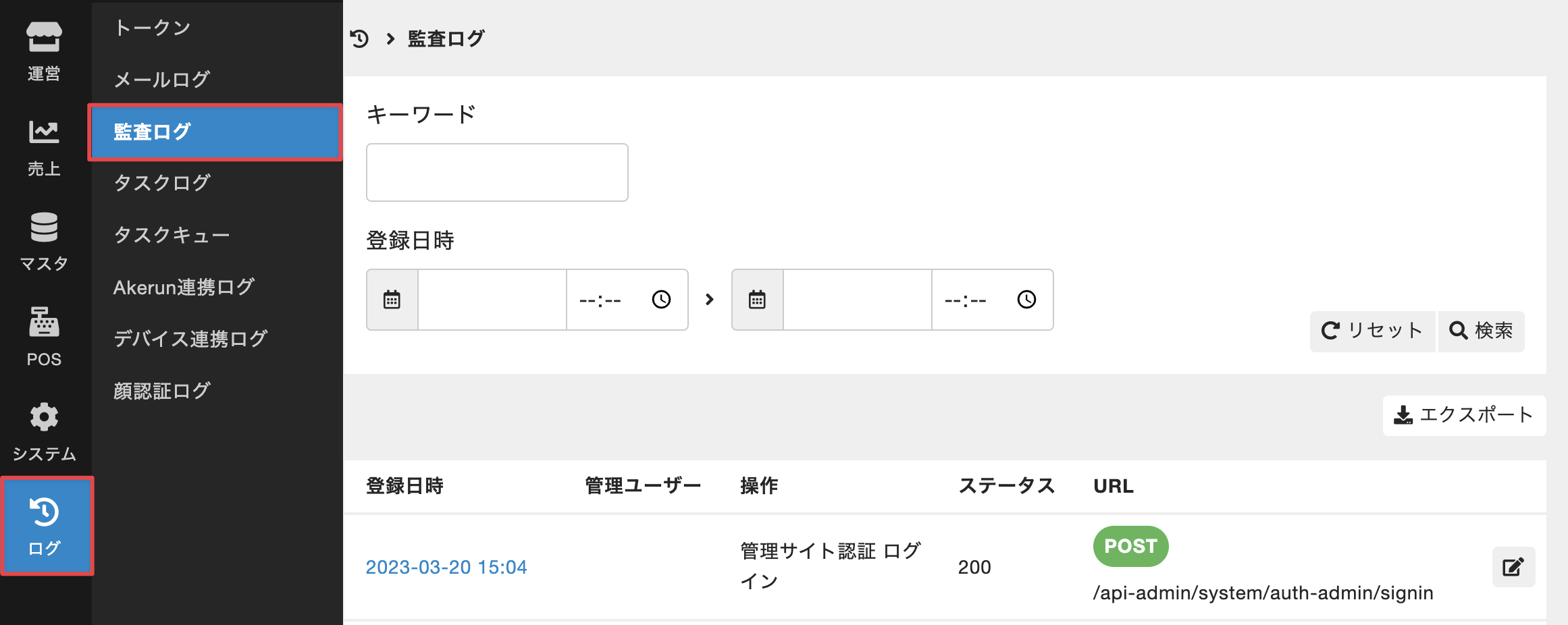Open the タスクログ menu item
Viewport: 1568px width, 625px height.
tap(162, 183)
